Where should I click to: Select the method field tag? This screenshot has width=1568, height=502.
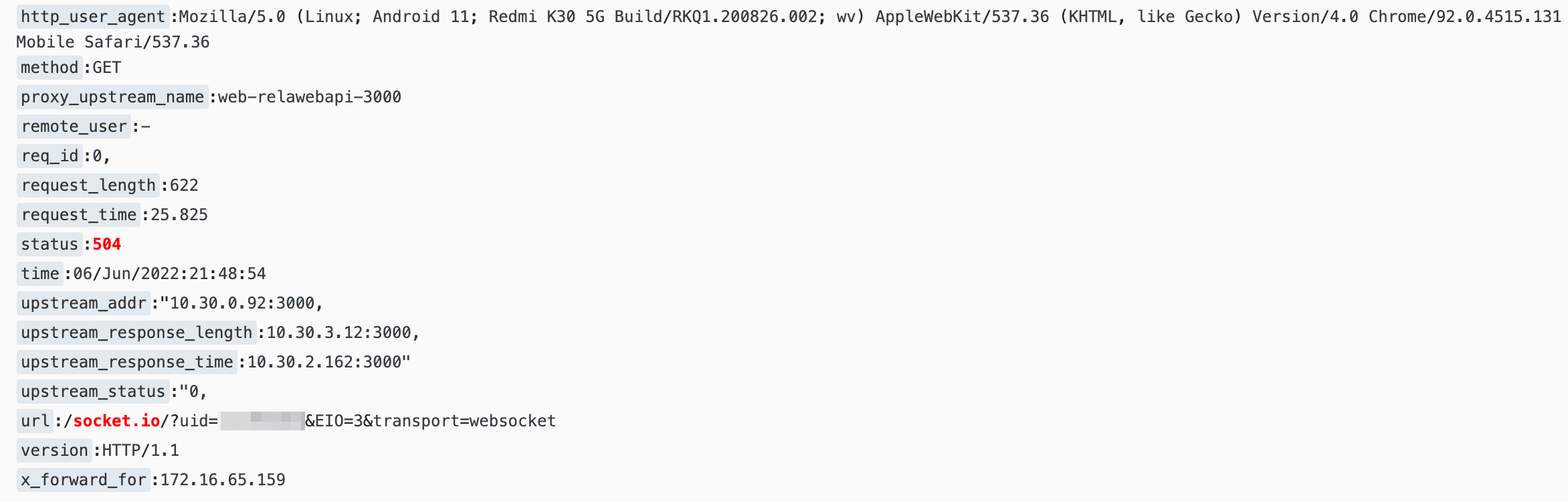point(50,68)
